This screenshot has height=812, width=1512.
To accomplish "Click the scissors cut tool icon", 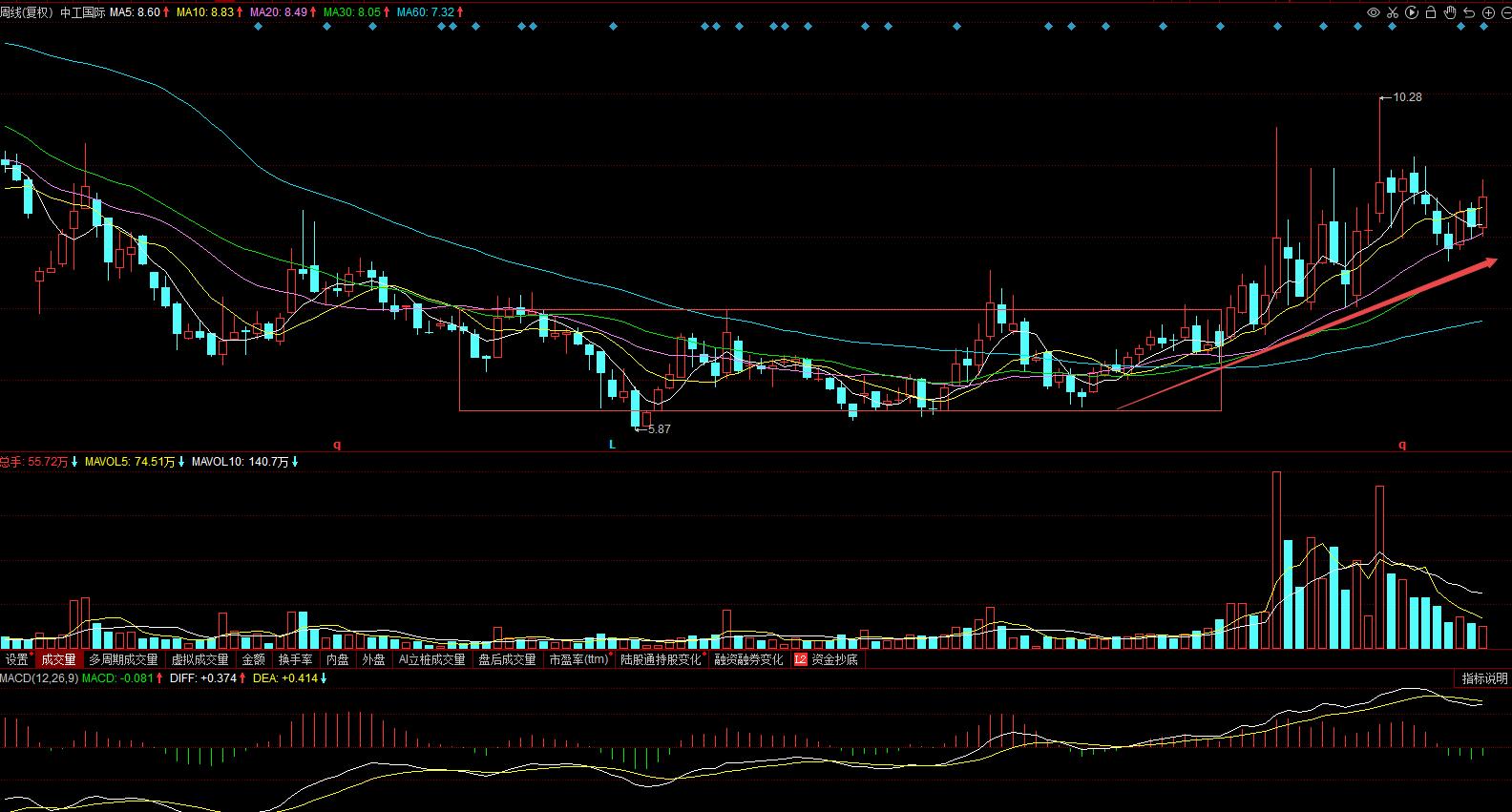I will click(1393, 12).
